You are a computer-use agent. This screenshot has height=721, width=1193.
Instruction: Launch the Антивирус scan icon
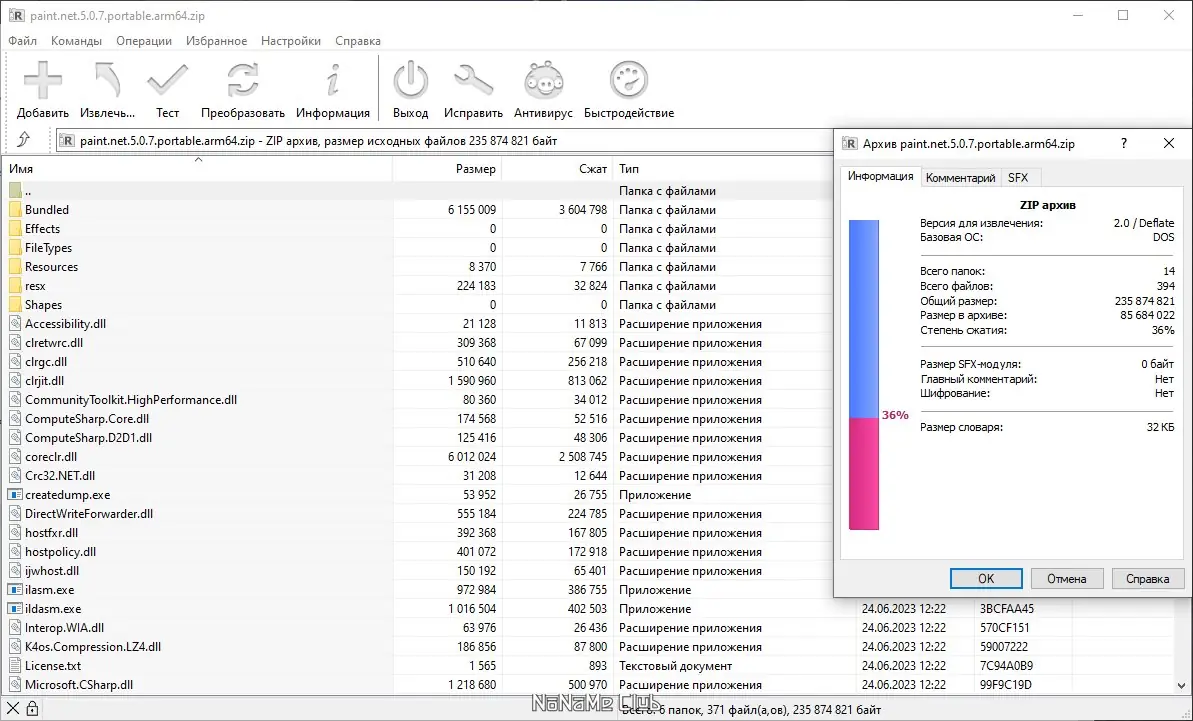tap(543, 81)
